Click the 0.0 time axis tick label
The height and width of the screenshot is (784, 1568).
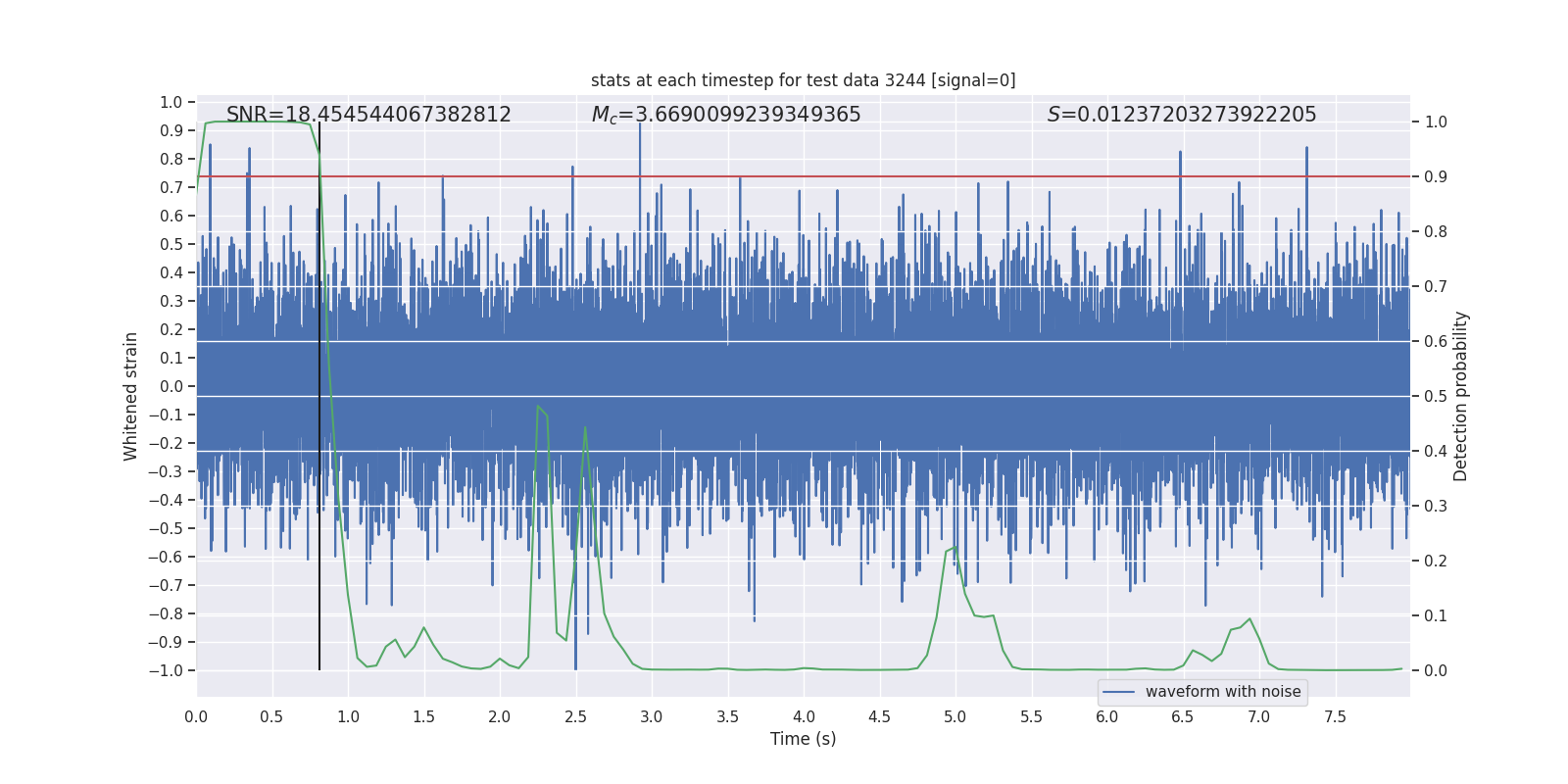(x=196, y=716)
